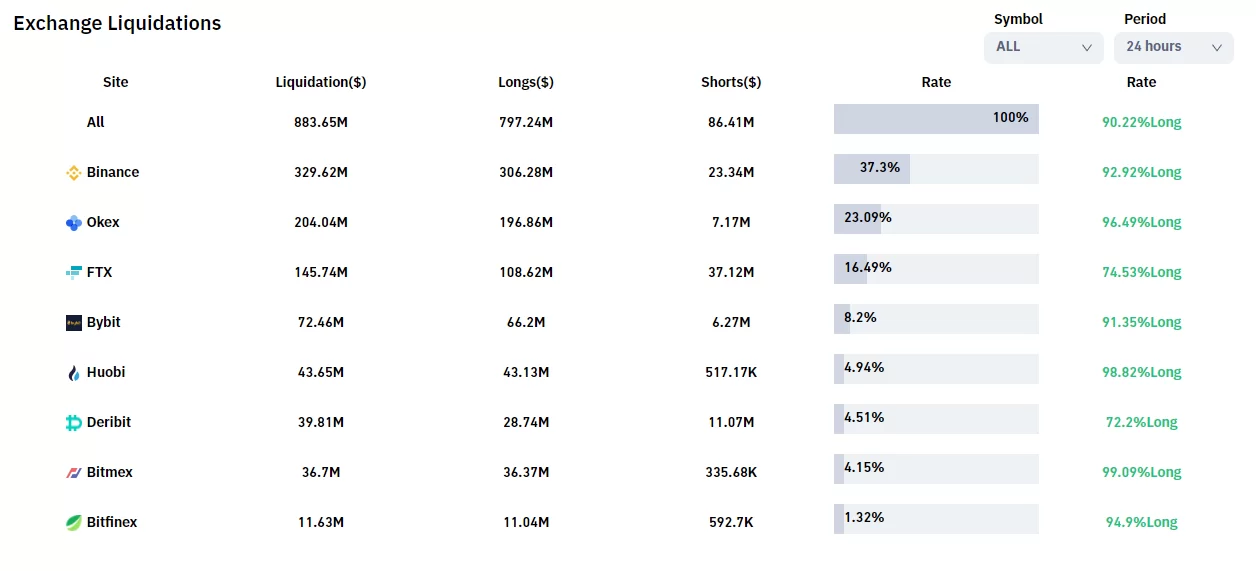Click the chevron arrow in Period selector
This screenshot has width=1256, height=571.
point(1217,47)
